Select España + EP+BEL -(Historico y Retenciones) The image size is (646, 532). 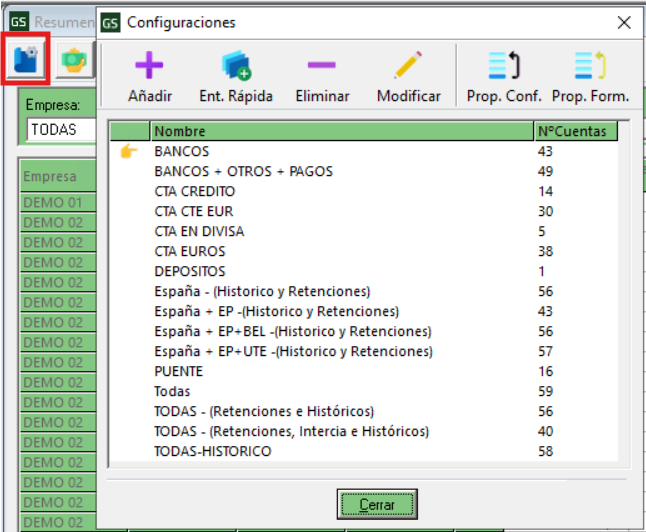[x=364, y=331]
